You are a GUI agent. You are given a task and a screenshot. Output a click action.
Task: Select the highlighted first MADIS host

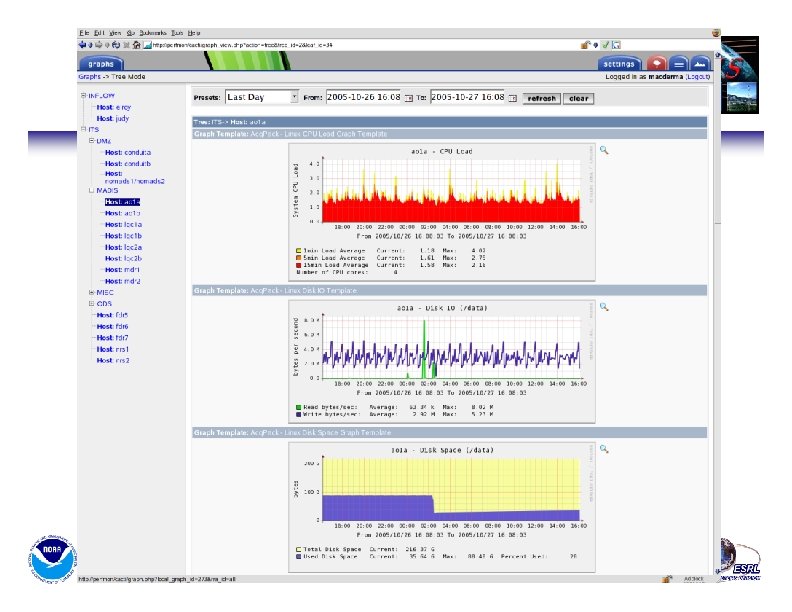pyautogui.click(x=122, y=202)
